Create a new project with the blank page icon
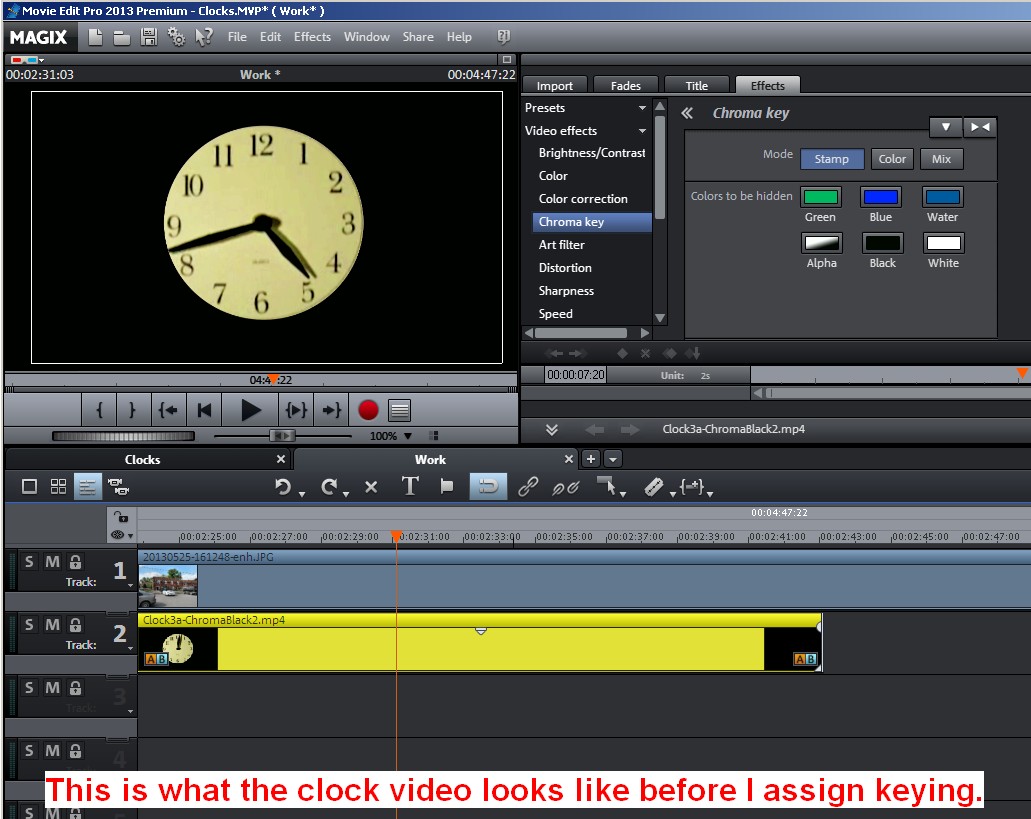 95,37
